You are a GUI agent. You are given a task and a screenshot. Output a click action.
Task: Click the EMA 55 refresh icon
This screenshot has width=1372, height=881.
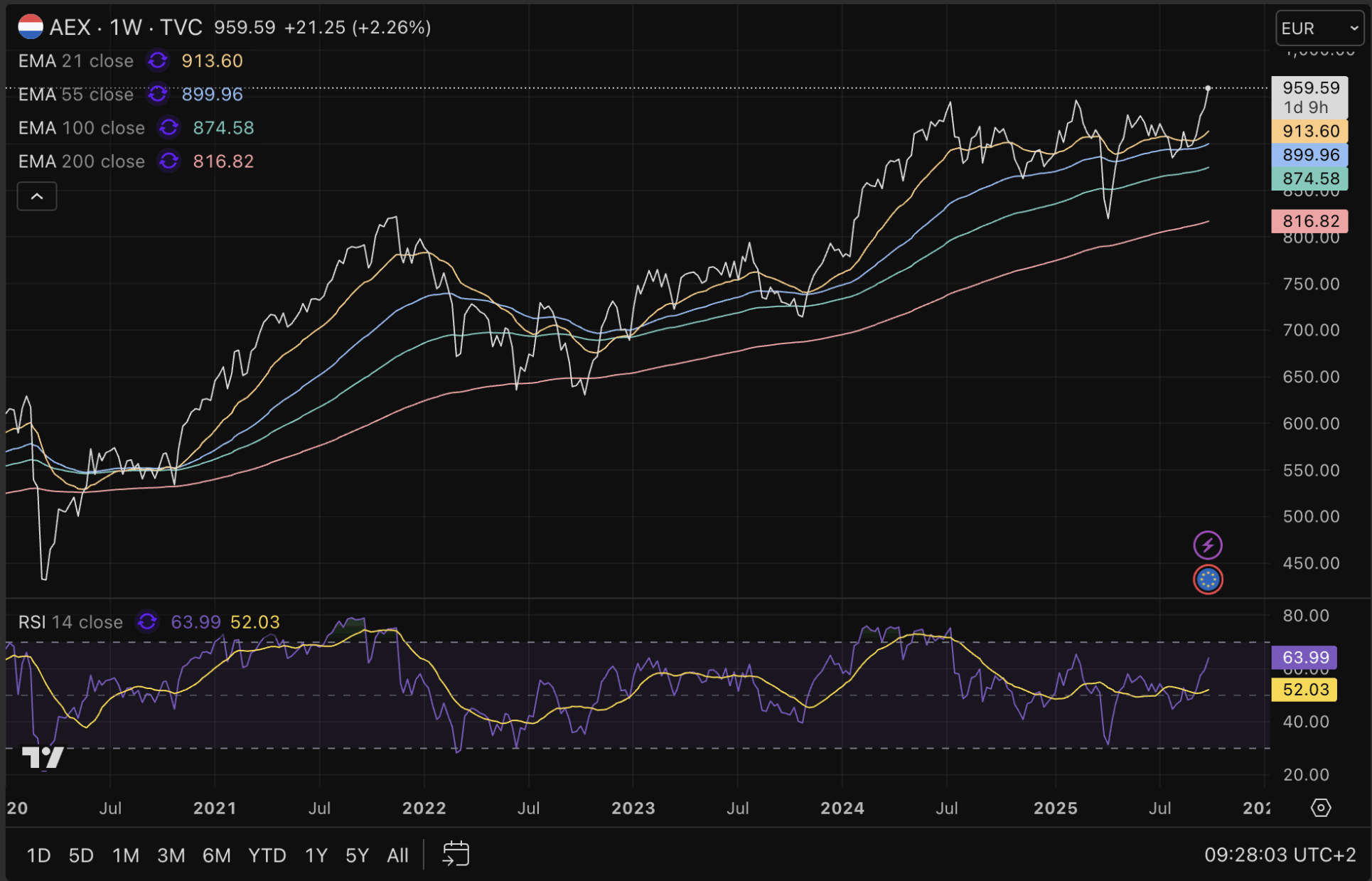tap(158, 95)
